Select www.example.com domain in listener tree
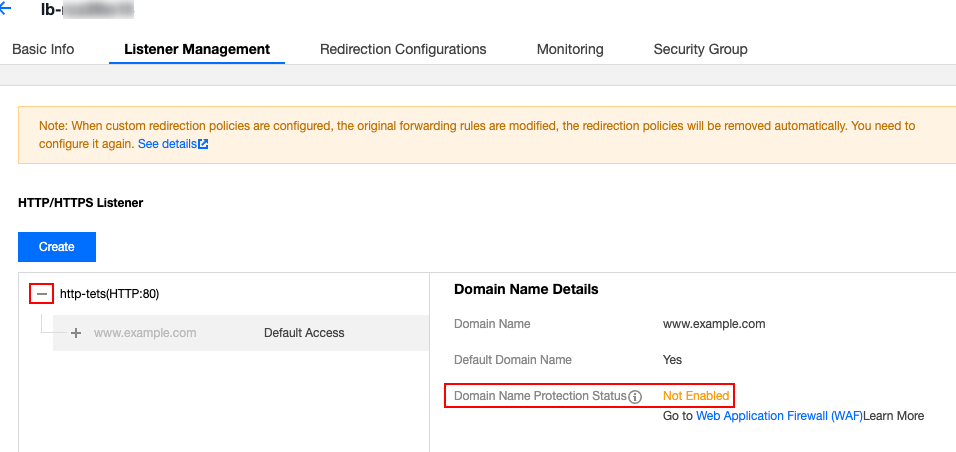 point(145,333)
